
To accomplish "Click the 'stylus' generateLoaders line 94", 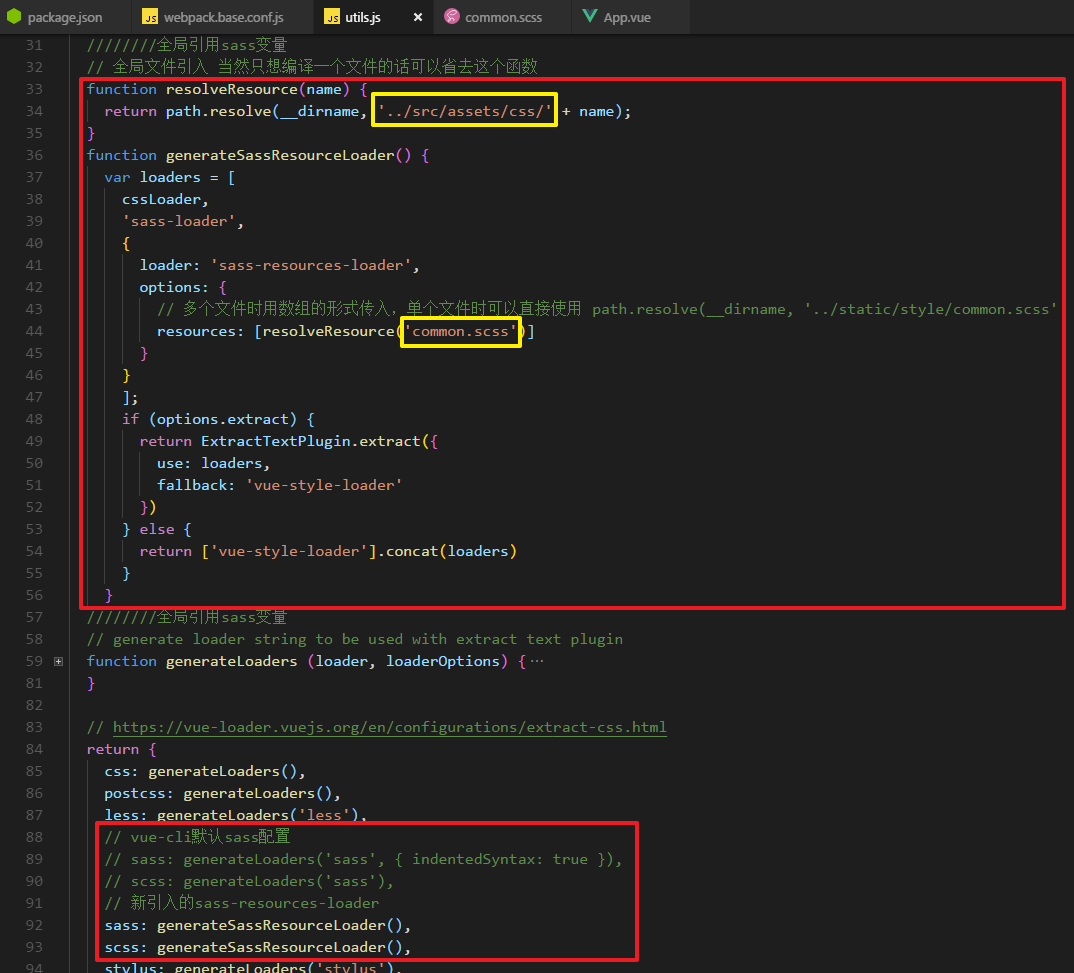I will [x=253, y=967].
